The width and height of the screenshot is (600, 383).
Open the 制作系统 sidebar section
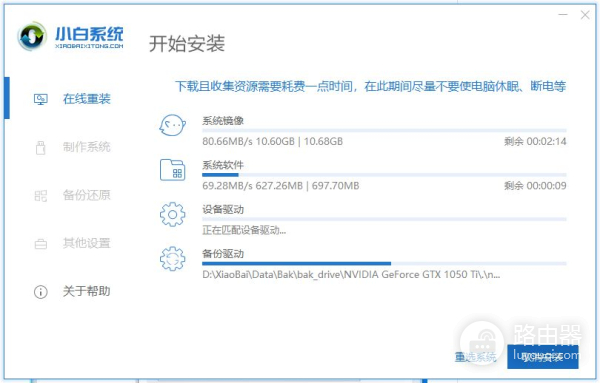pos(86,147)
